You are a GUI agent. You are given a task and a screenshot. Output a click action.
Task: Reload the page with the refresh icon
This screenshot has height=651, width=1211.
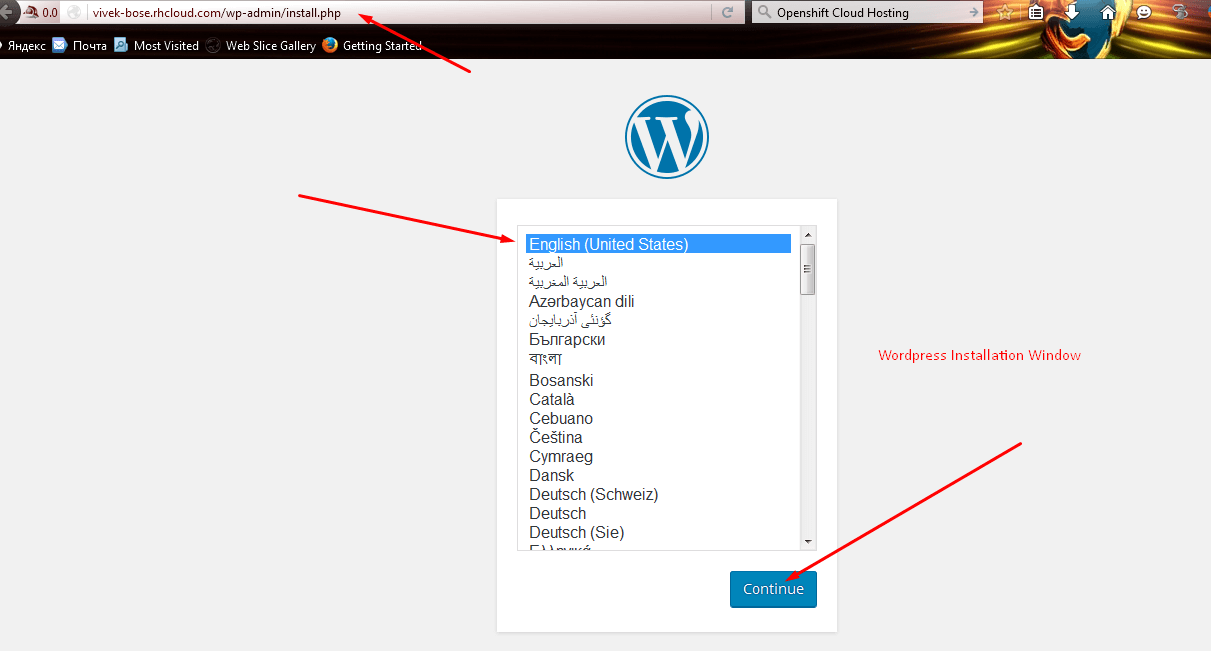click(727, 13)
